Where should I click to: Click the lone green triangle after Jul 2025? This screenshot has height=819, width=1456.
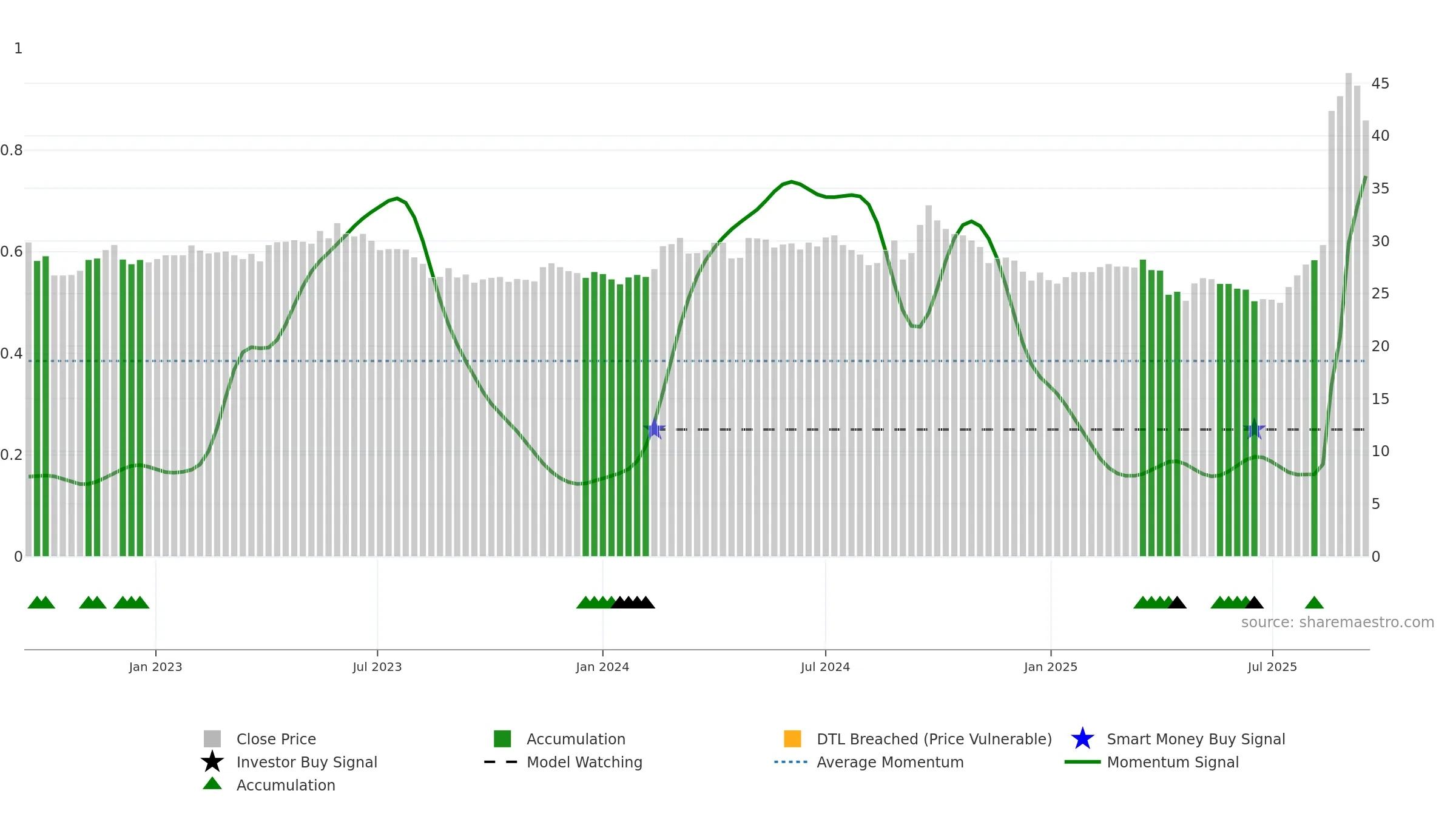click(x=1314, y=602)
